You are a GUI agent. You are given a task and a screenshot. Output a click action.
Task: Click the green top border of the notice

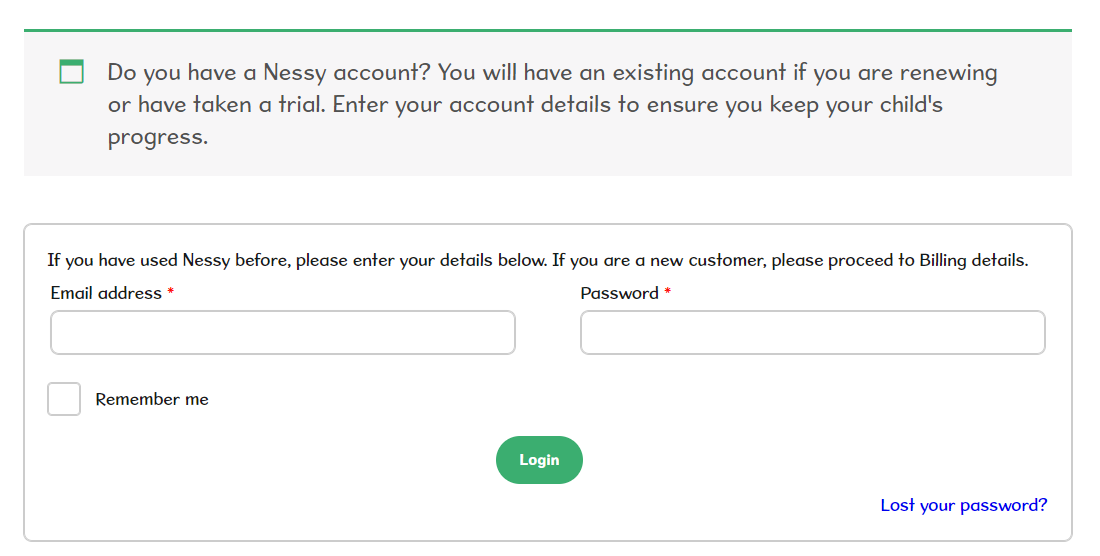tap(548, 31)
